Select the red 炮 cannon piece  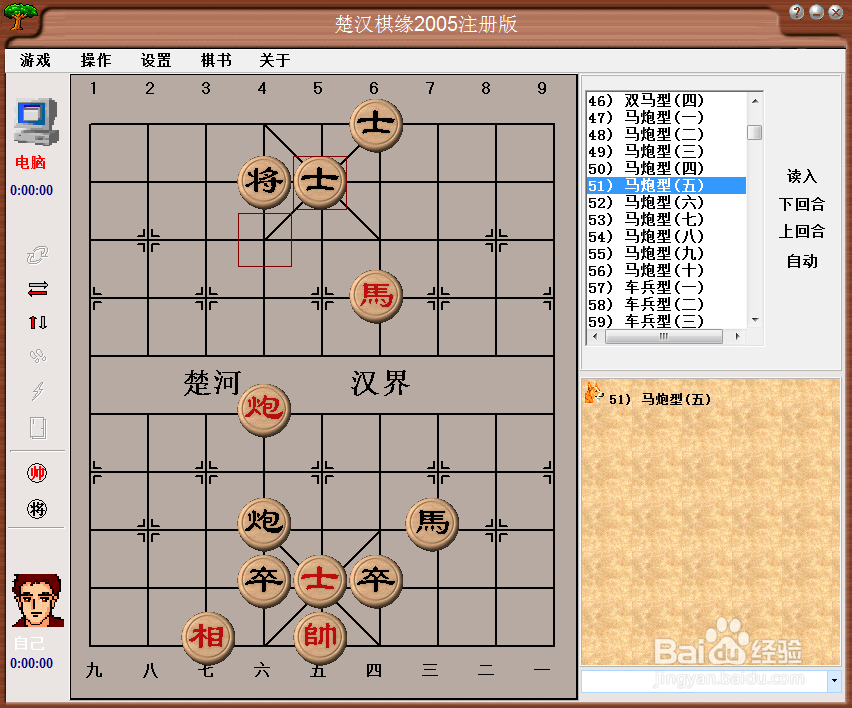(265, 409)
